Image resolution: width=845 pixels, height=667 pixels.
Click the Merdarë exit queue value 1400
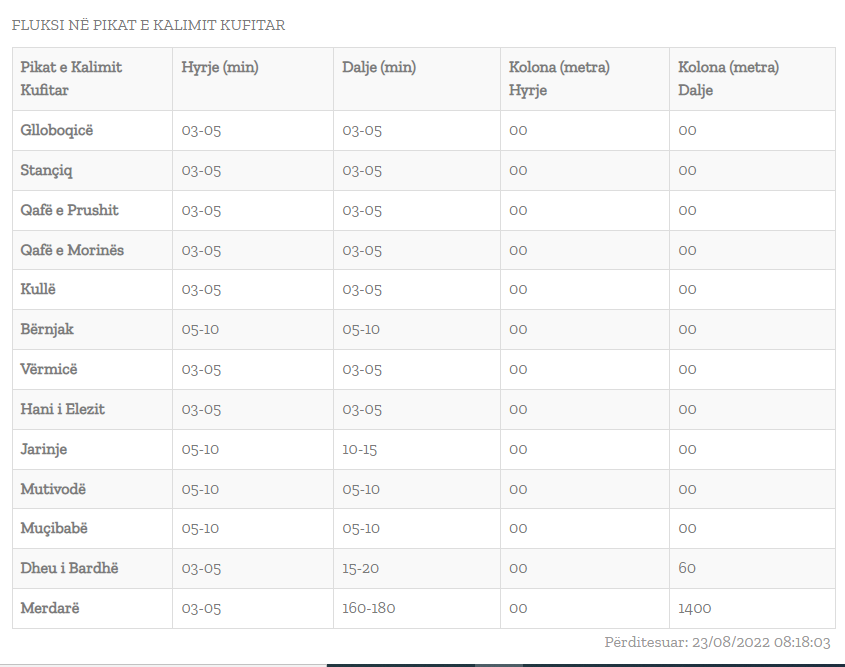tap(695, 608)
